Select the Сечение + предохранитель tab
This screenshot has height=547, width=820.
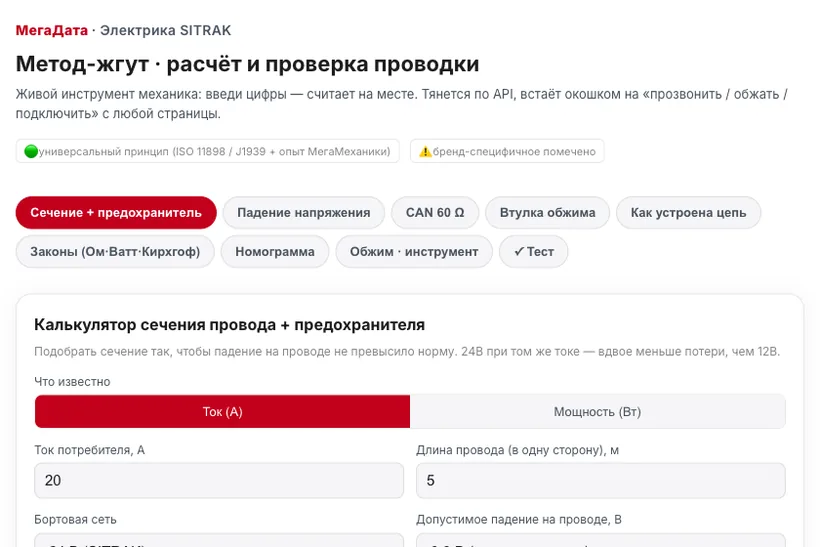tap(116, 213)
